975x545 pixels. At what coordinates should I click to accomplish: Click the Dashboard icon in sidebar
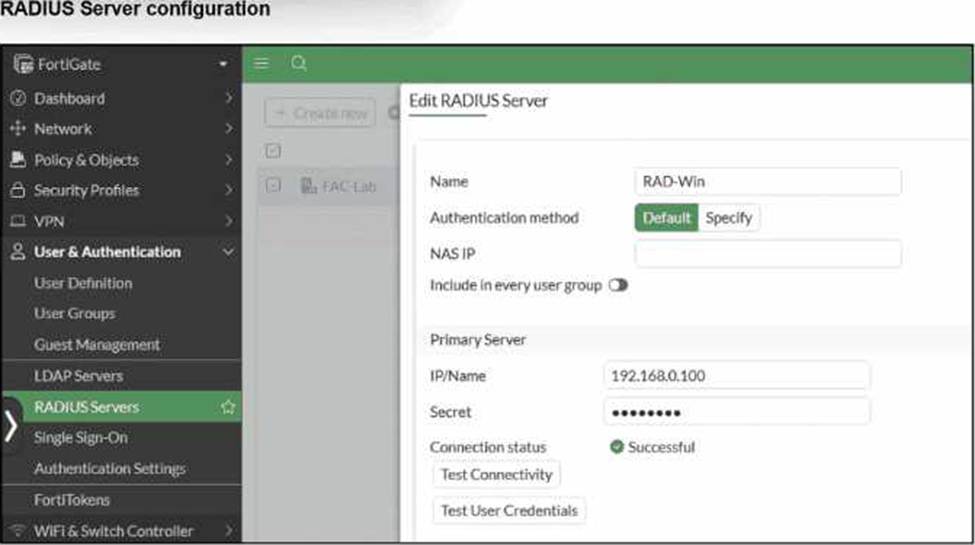[17, 99]
